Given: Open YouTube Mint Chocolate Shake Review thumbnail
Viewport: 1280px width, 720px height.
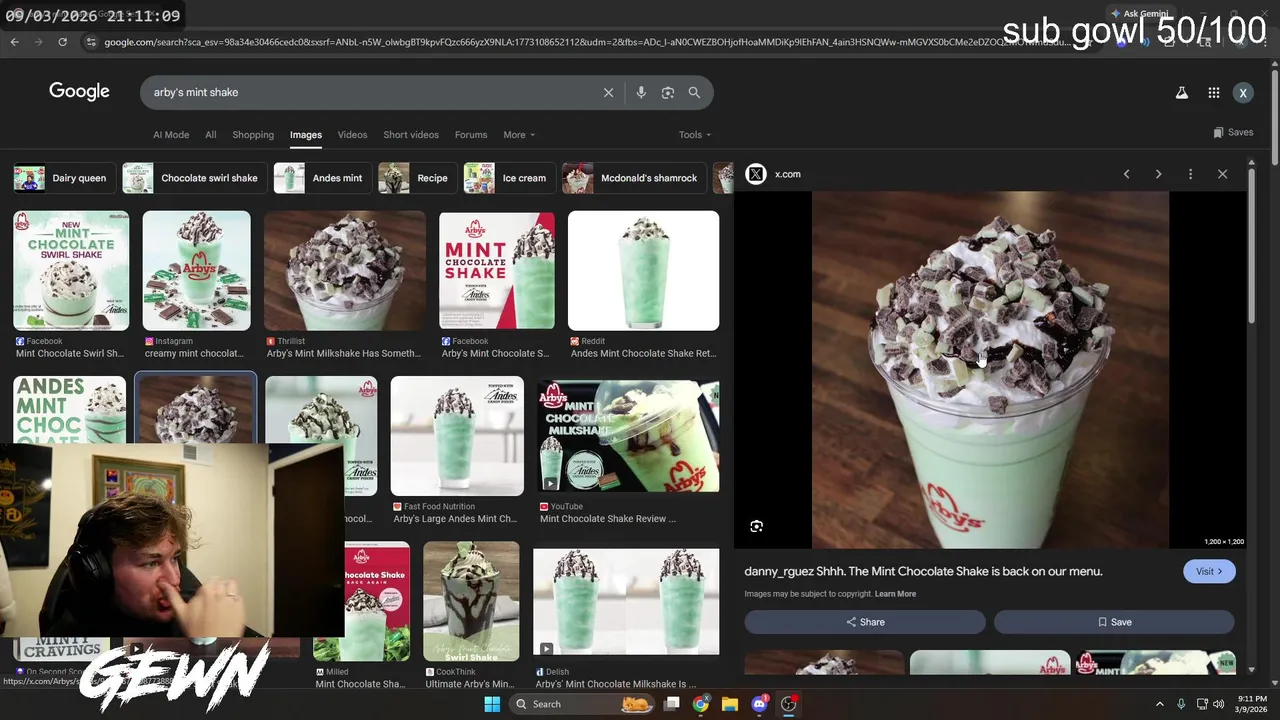Looking at the screenshot, I should [x=628, y=436].
